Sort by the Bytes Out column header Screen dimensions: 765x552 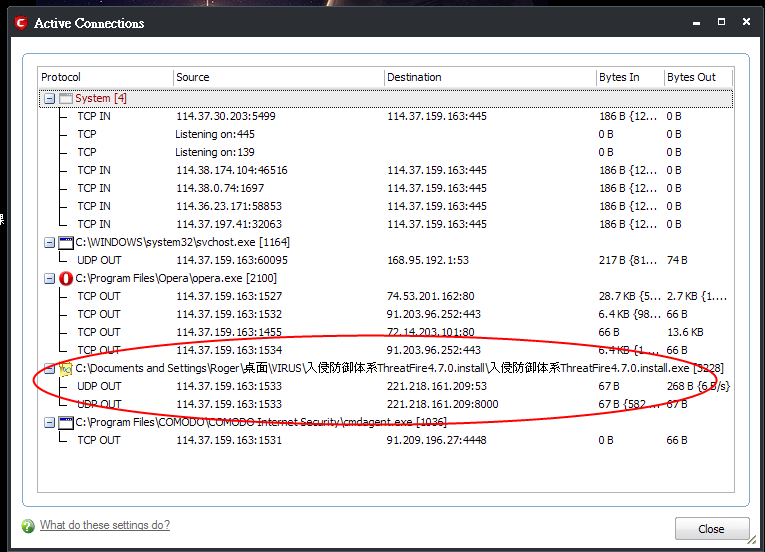click(x=699, y=77)
